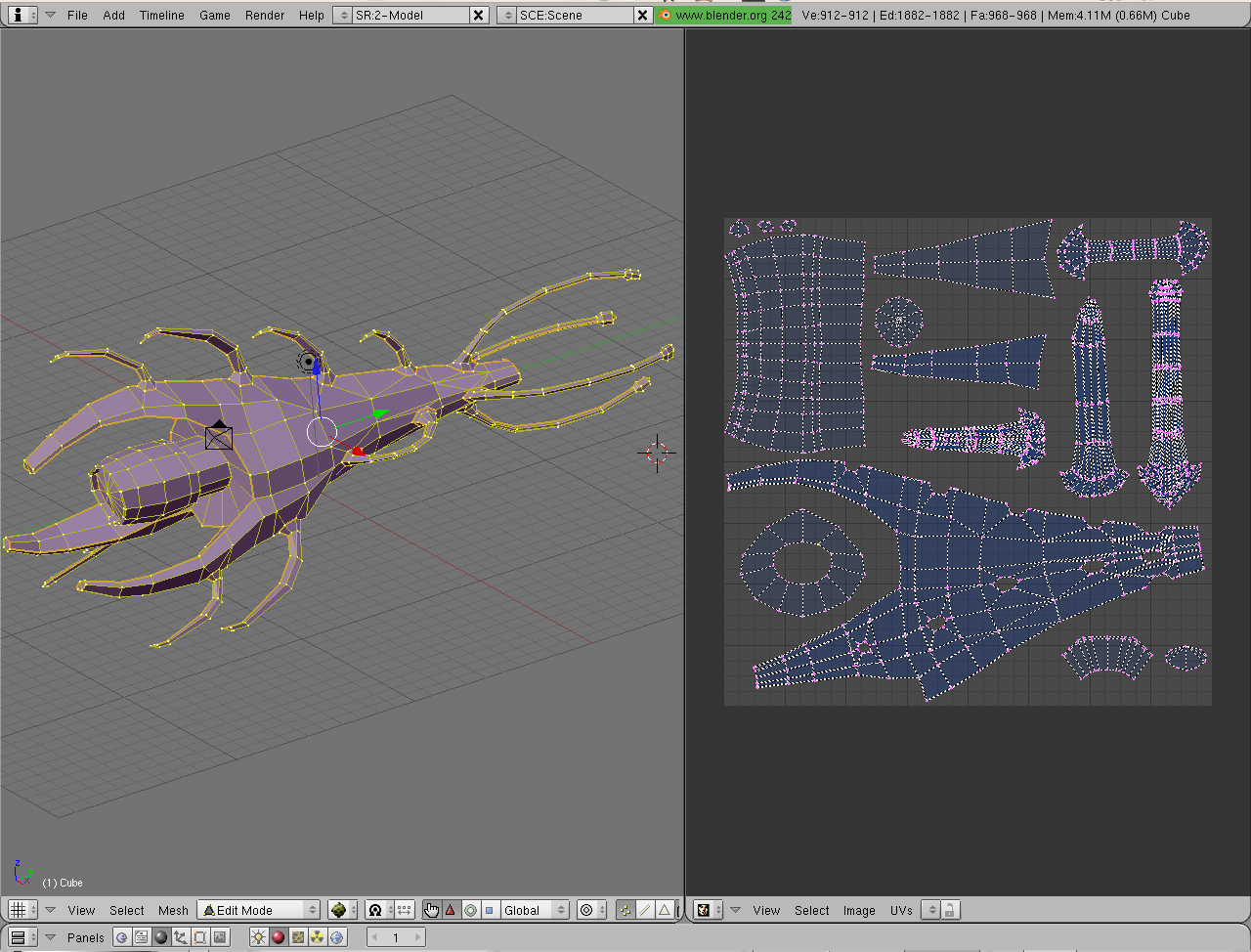Image resolution: width=1251 pixels, height=952 pixels.
Task: Toggle the 3D transform manipulator hand icon
Action: point(431,910)
